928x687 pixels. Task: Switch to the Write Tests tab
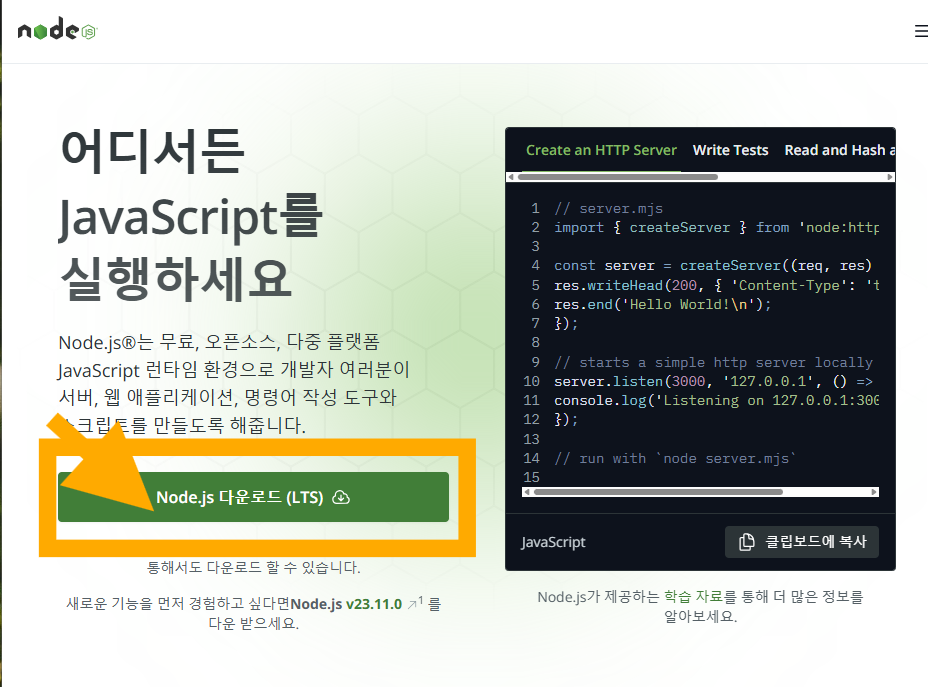(730, 150)
